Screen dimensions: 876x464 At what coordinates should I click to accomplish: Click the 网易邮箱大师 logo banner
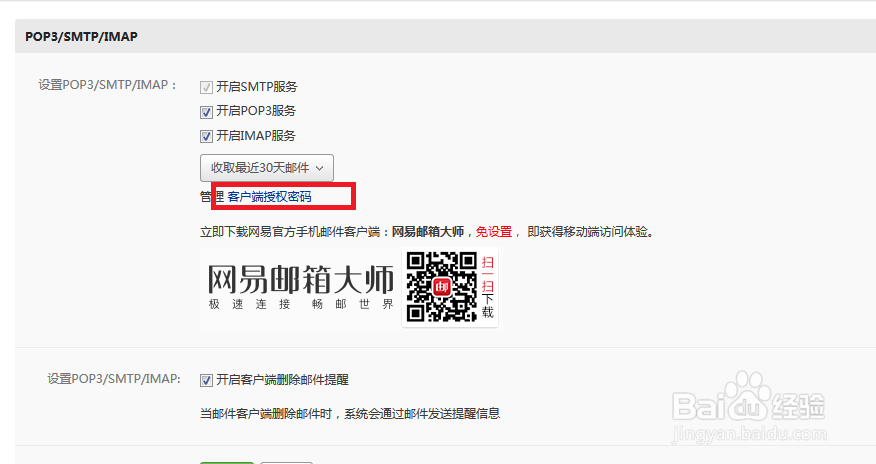click(x=301, y=288)
